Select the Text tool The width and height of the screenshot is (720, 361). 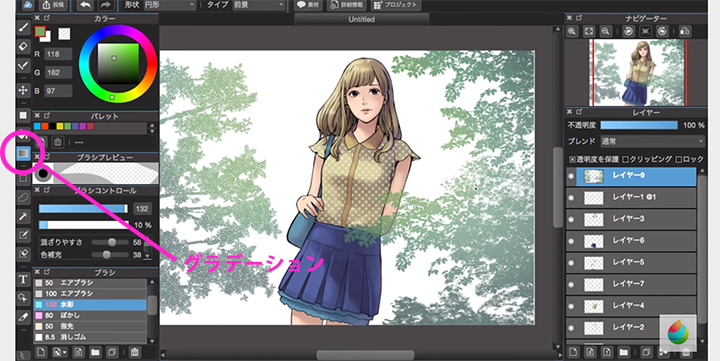tap(23, 279)
